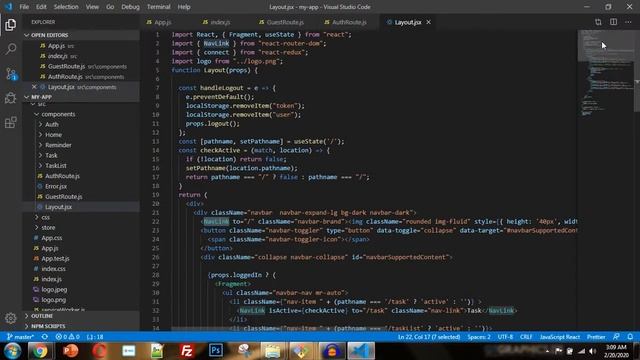Screen dimensions: 640x360
Task: Expand the store folder
Action: [x=48, y=227]
